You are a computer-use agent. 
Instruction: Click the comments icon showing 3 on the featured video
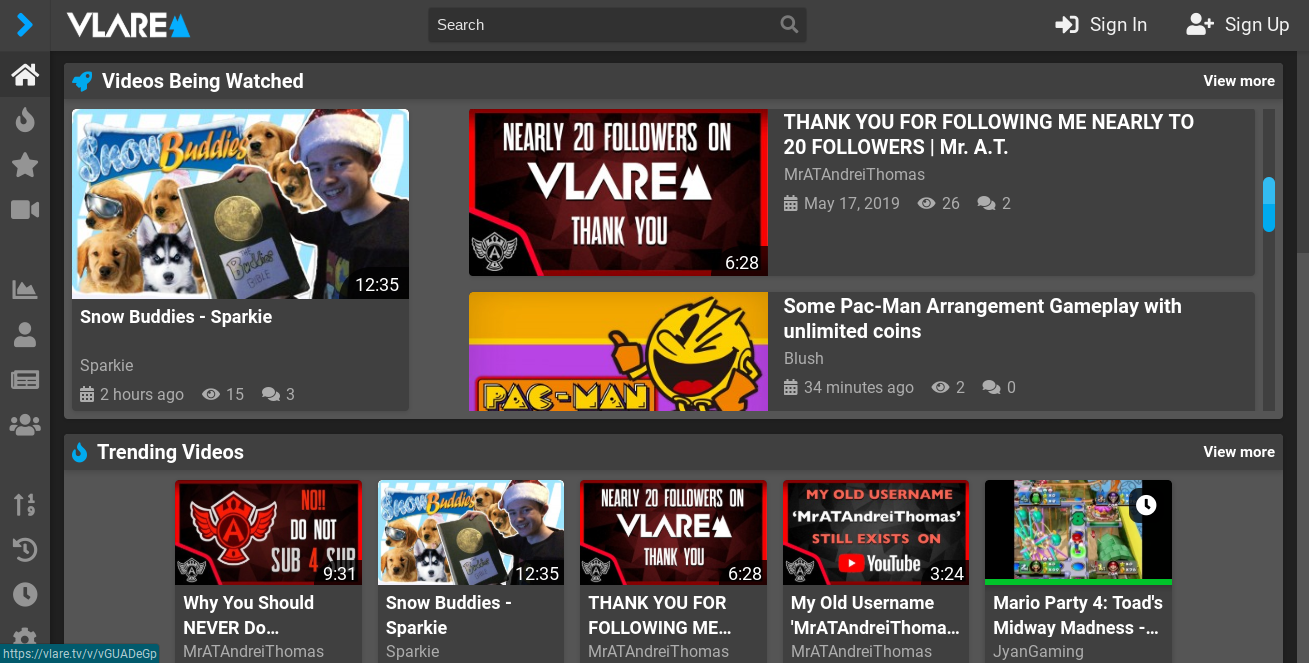pyautogui.click(x=270, y=395)
